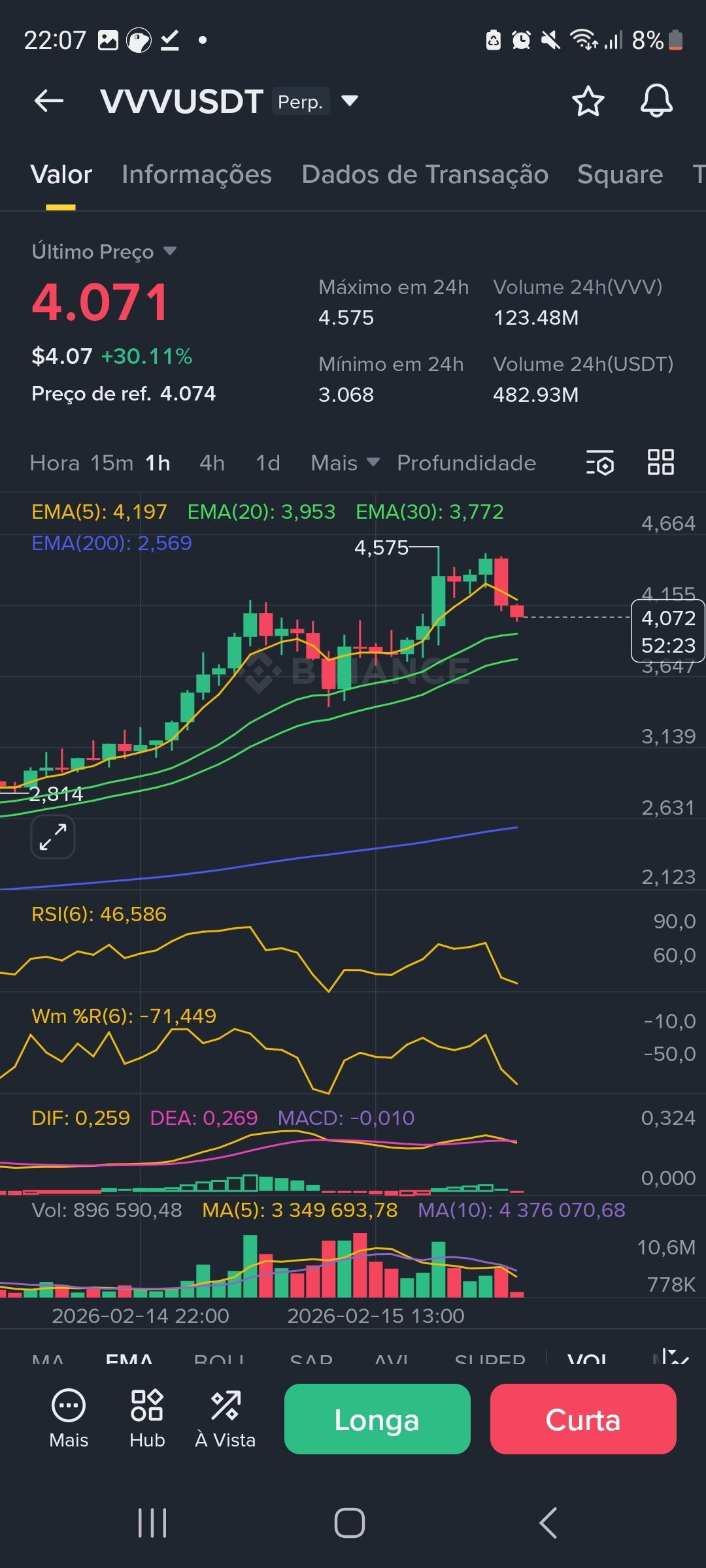Tap the Preço de ref. 4.074 text
This screenshot has height=1568, width=706.
click(124, 393)
